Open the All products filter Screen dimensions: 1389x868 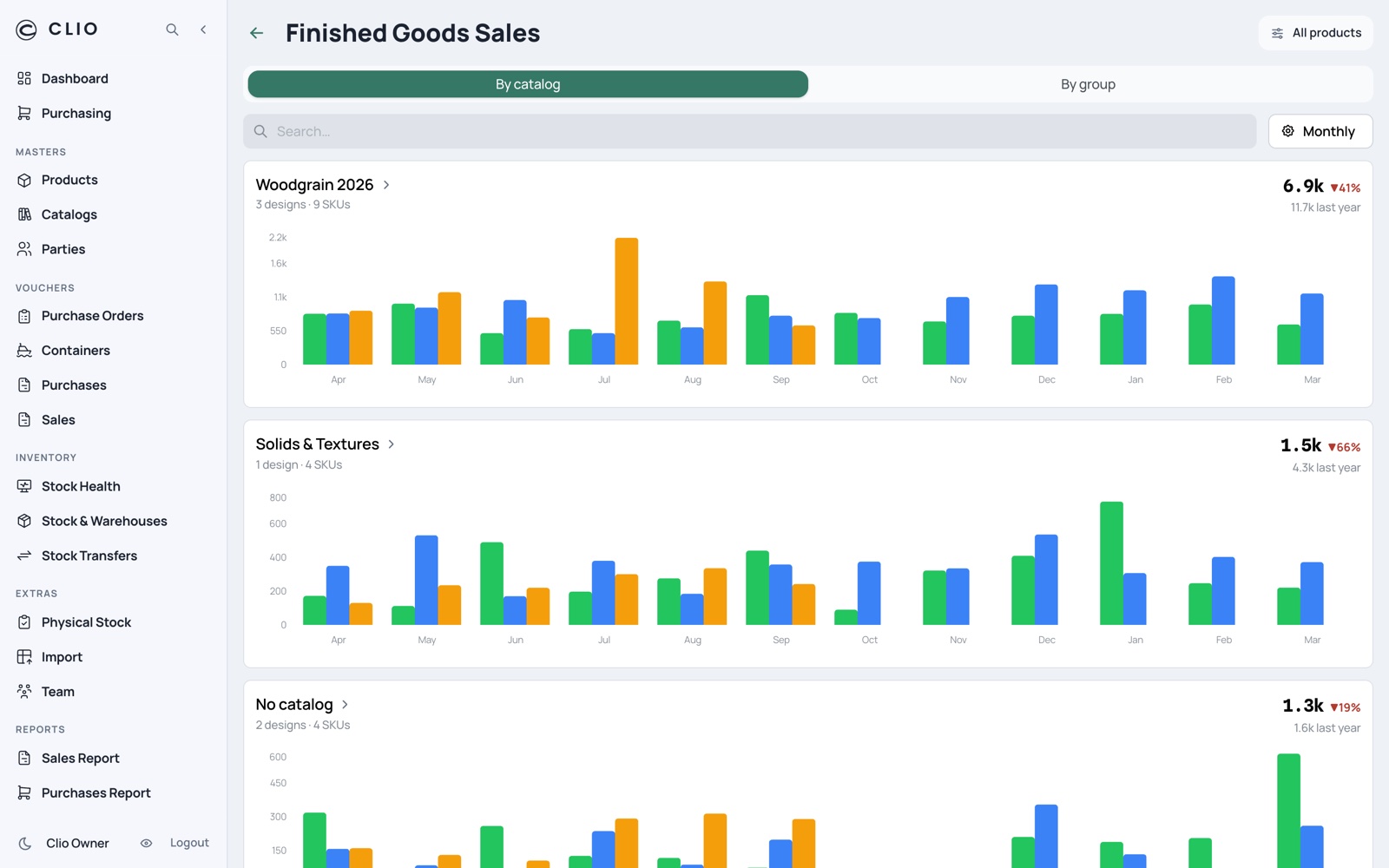1315,33
